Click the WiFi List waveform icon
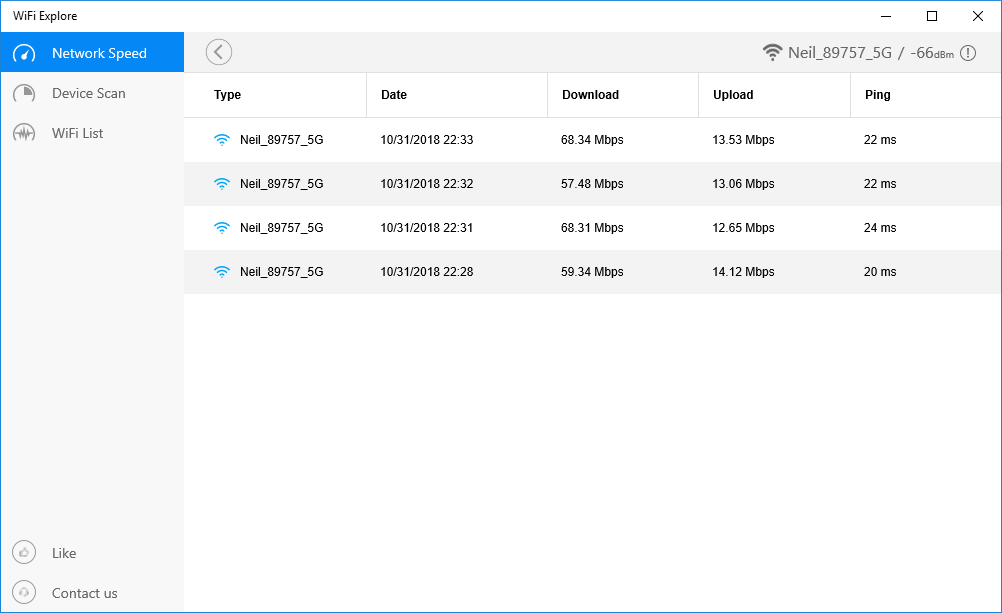Image resolution: width=1002 pixels, height=613 pixels. coord(24,134)
